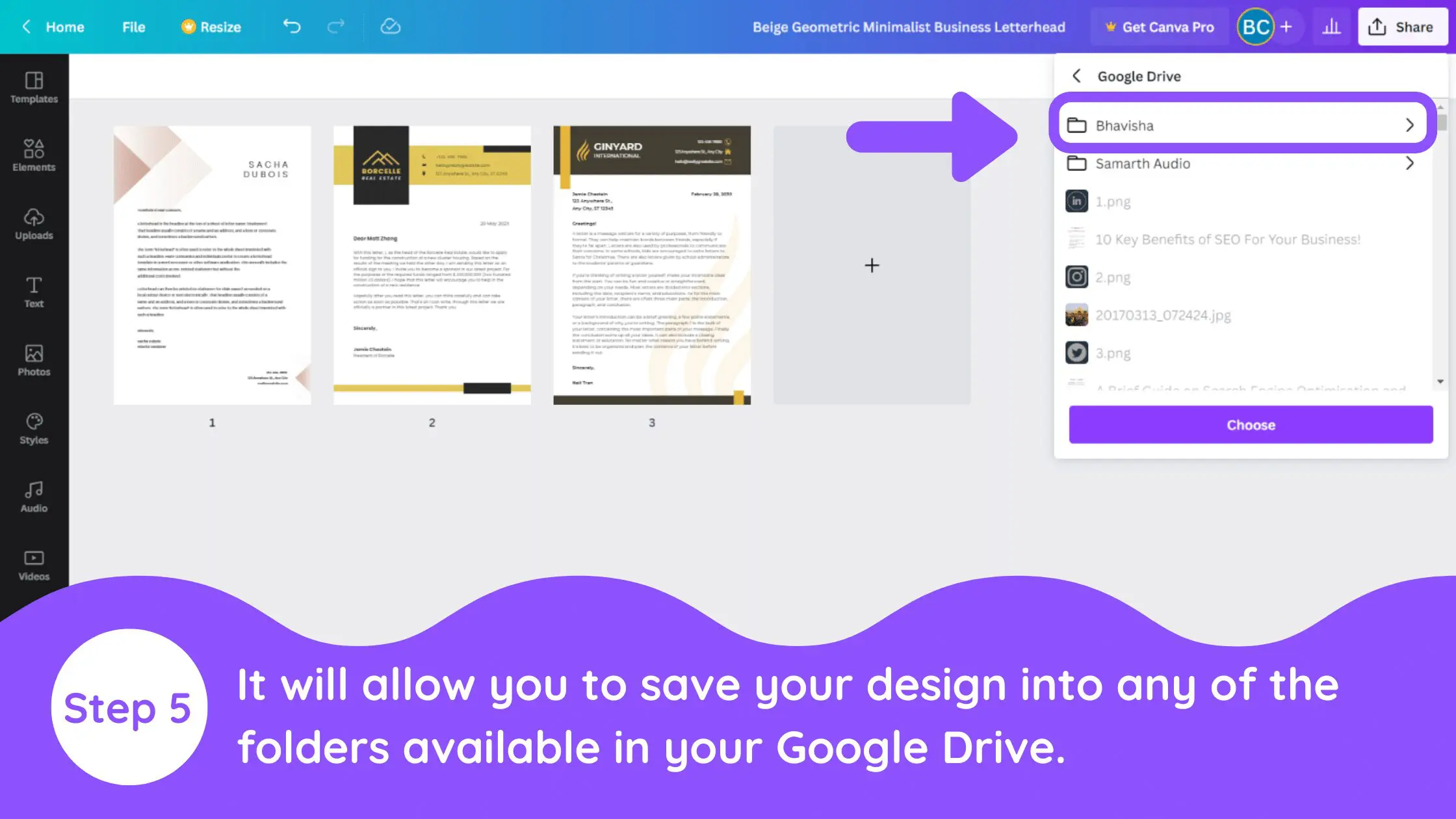Viewport: 1456px width, 819px height.
Task: Expand the Bhavisha folder
Action: 1411,125
